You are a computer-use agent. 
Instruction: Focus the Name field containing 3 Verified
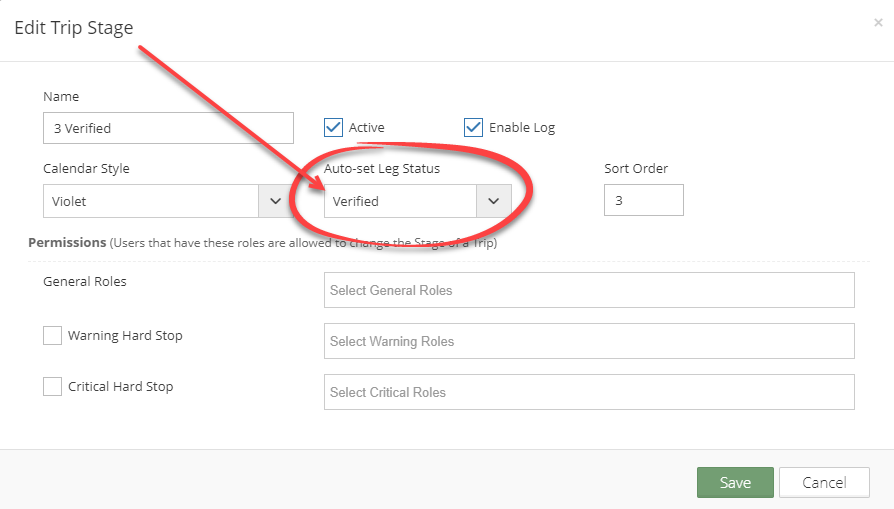[x=168, y=128]
